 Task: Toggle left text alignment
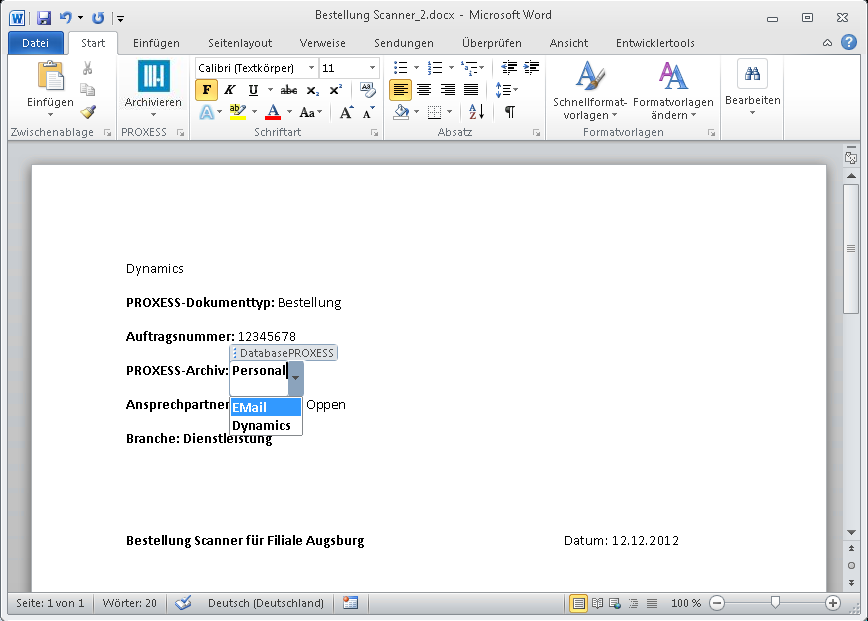tap(400, 90)
